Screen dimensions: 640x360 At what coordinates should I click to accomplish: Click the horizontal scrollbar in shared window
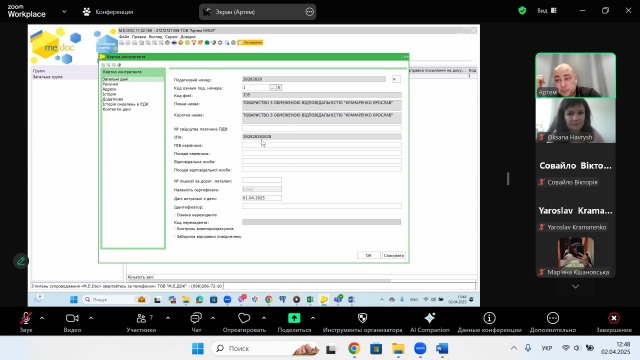pos(259,281)
